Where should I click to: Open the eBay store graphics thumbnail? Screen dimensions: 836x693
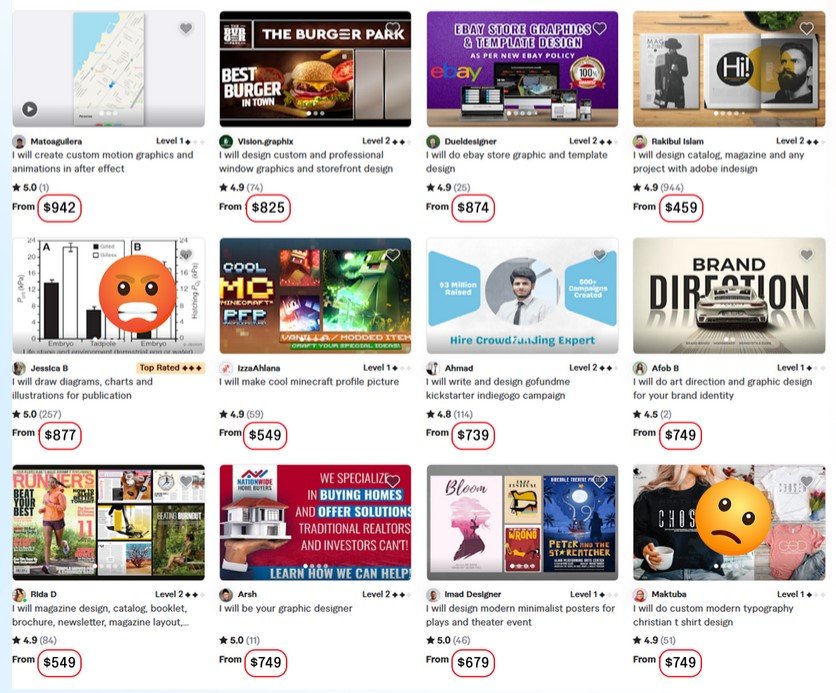pos(522,69)
